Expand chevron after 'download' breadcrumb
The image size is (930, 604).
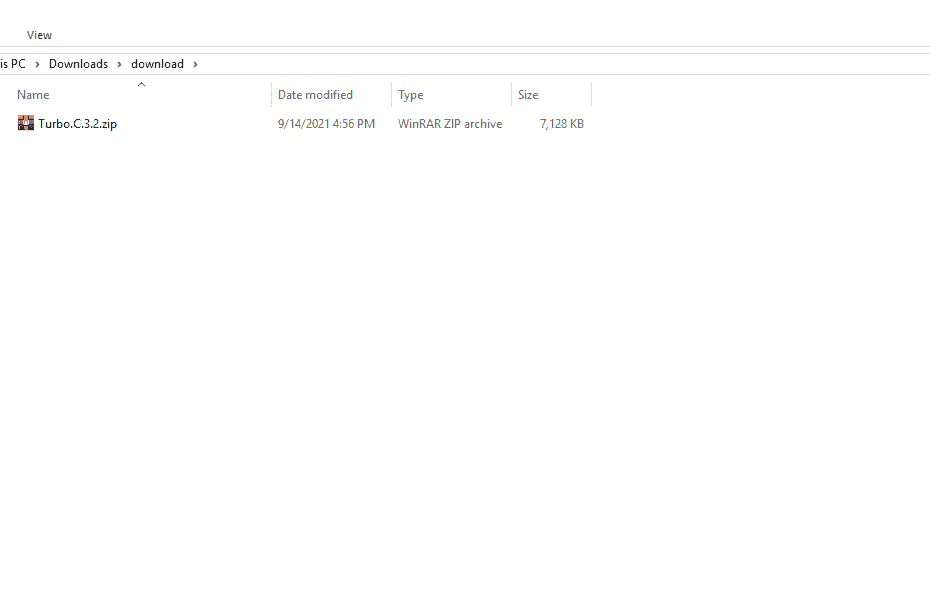click(196, 64)
